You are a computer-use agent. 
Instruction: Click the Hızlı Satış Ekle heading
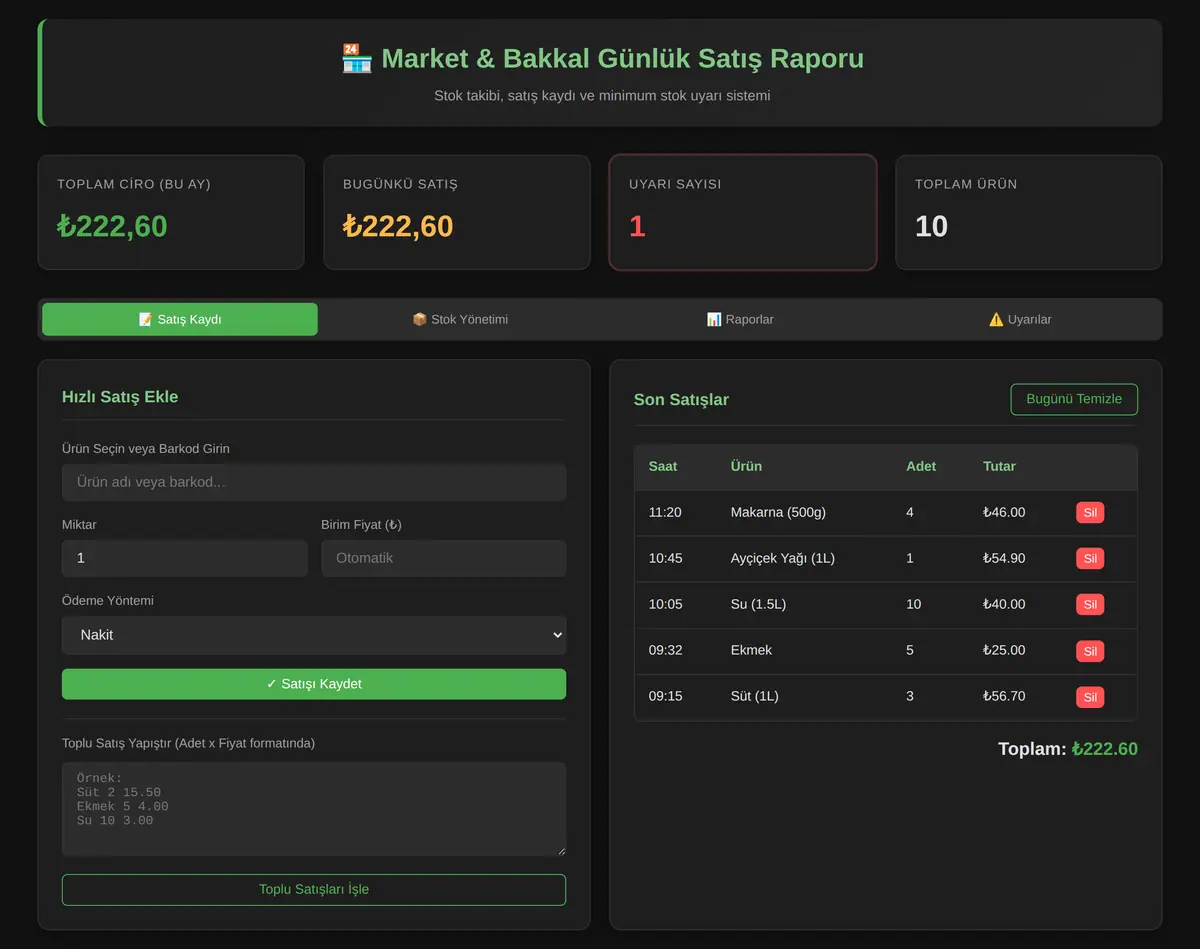tap(120, 397)
